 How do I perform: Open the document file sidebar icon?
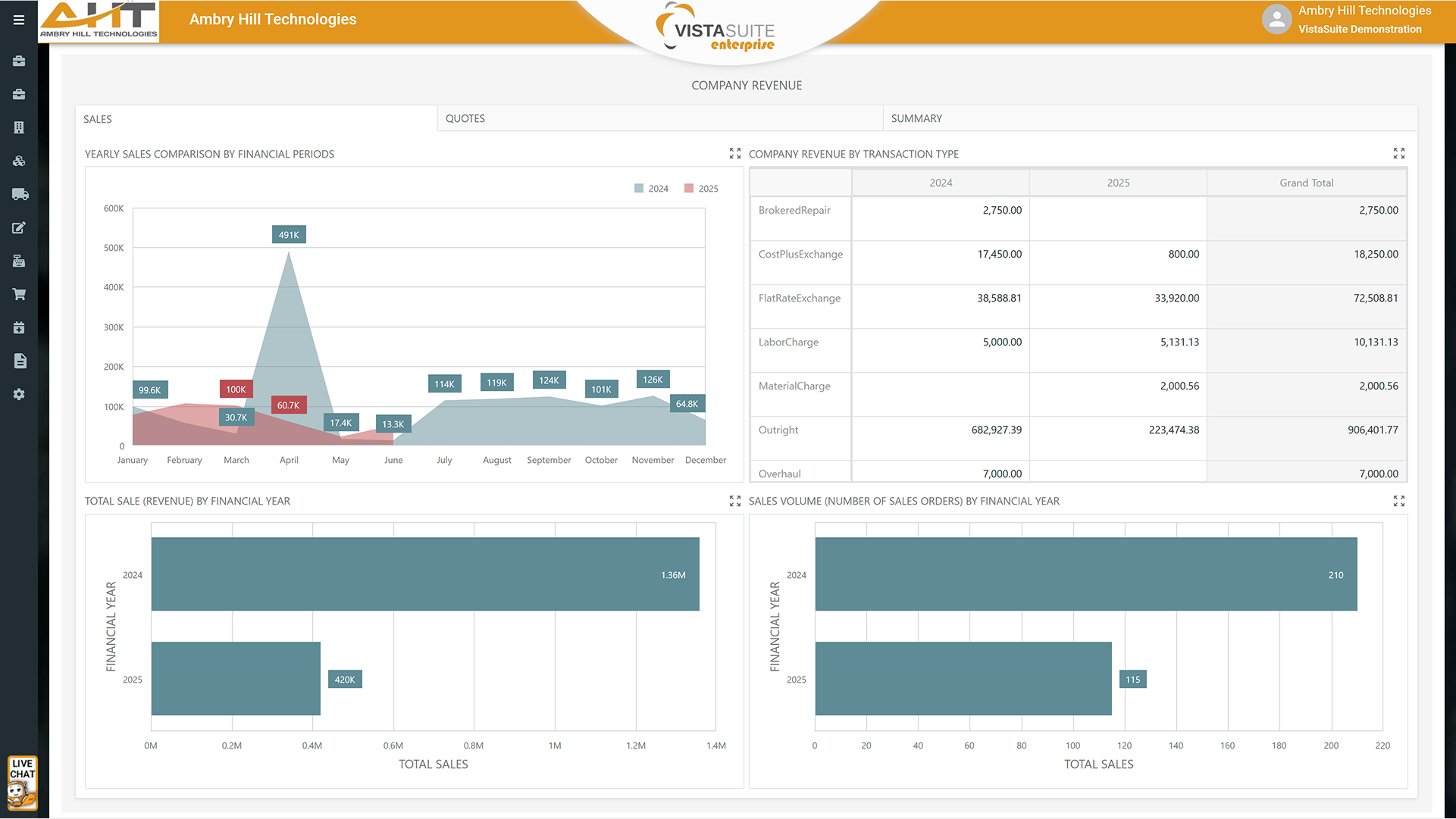point(20,361)
